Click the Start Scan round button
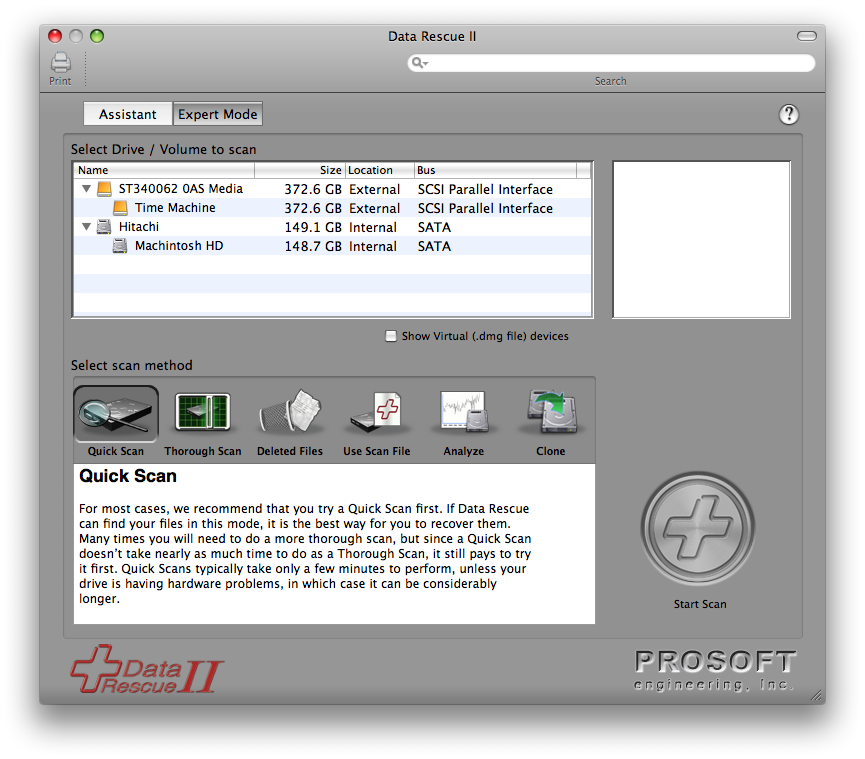 point(698,528)
